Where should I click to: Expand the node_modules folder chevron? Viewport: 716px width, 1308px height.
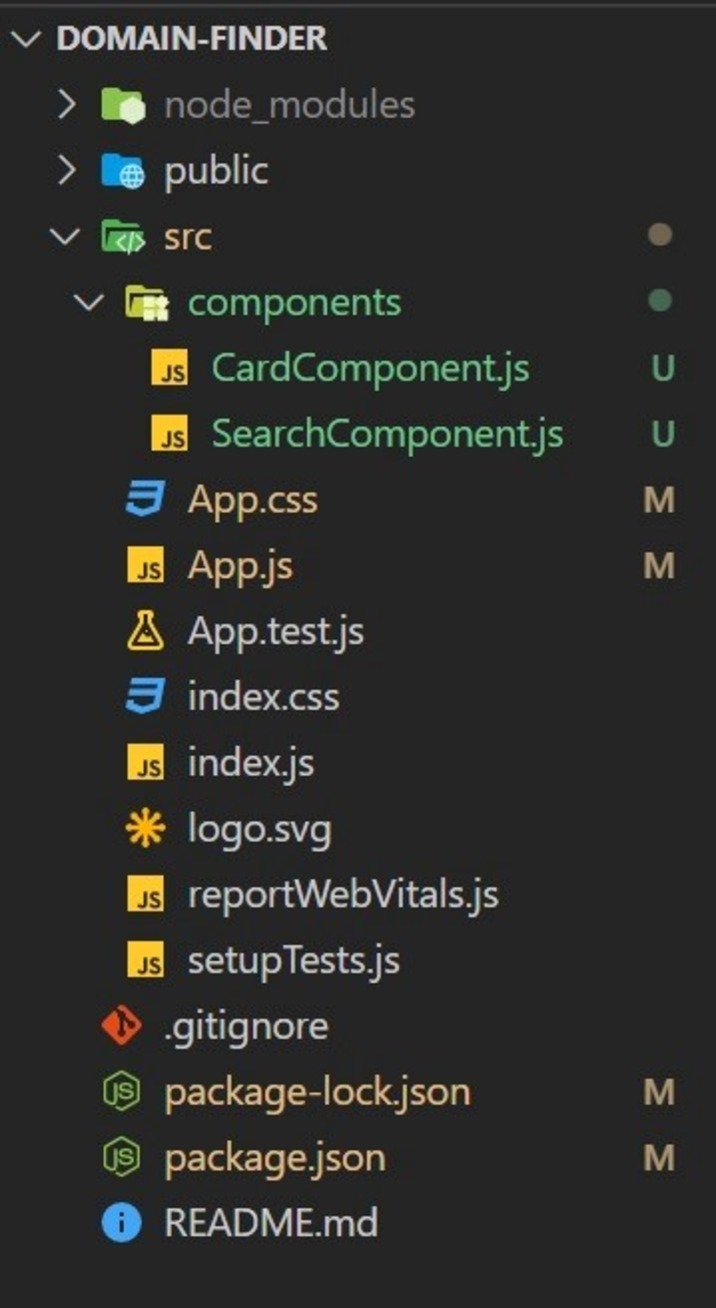pyautogui.click(x=67, y=105)
